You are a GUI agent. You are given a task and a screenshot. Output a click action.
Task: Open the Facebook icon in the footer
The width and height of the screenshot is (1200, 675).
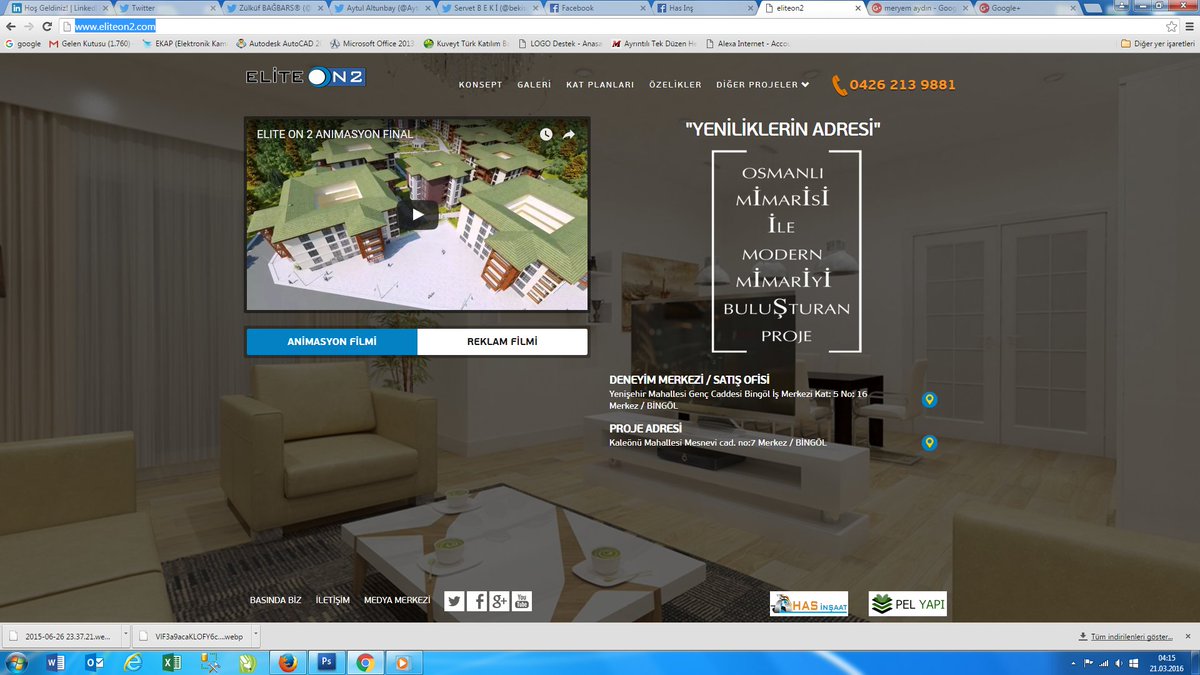(x=477, y=600)
